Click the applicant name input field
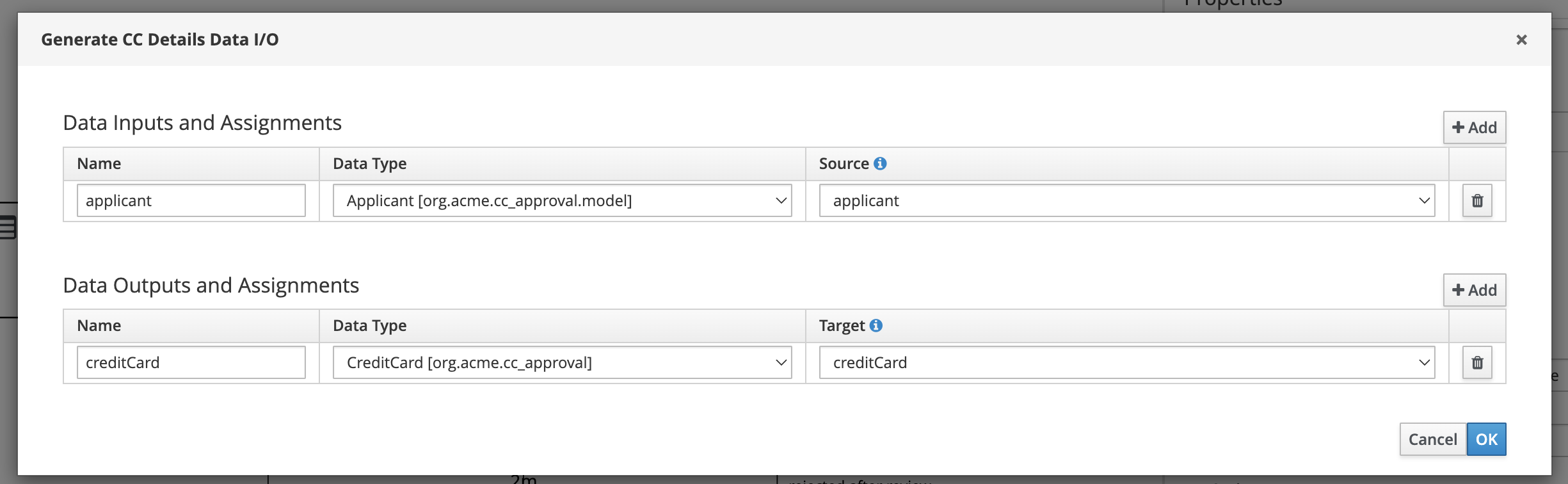Screen dimensions: 1568x484 click(x=191, y=201)
